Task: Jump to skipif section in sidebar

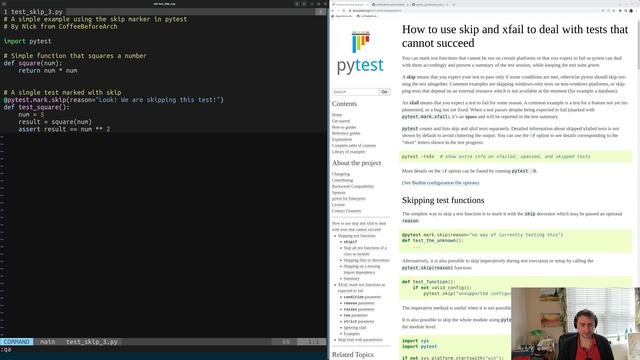Action: 350,242
